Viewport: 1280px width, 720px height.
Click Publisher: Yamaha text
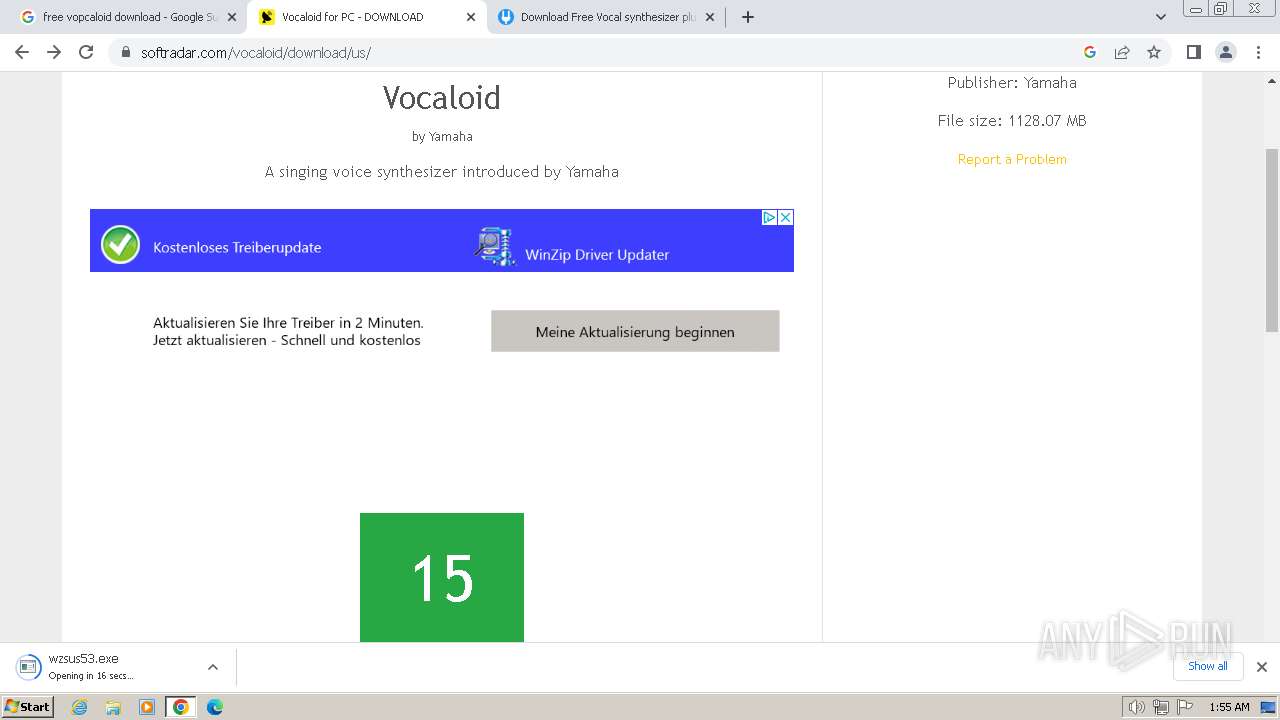[x=1012, y=83]
